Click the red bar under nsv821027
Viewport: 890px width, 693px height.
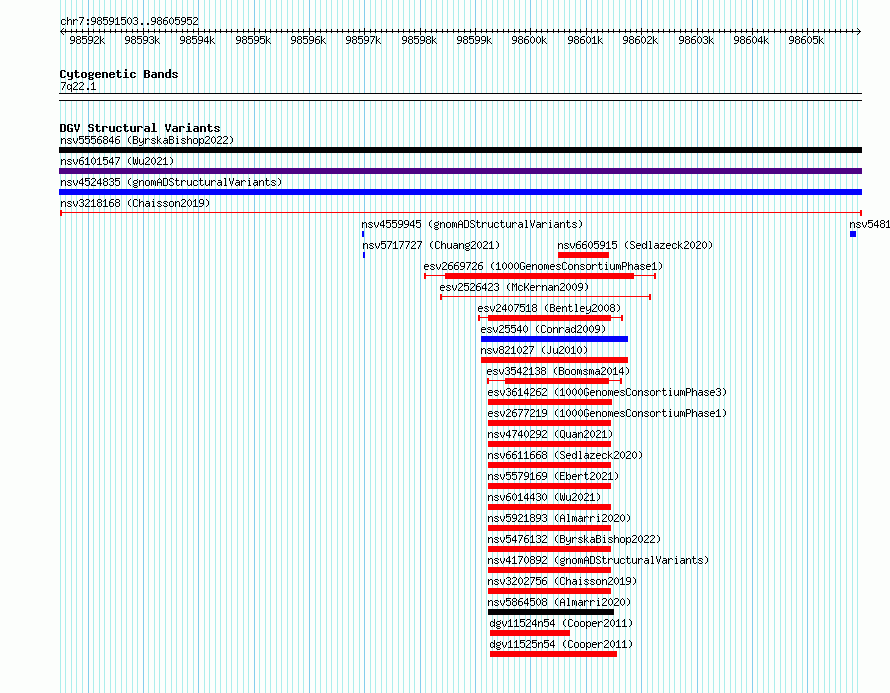(554, 360)
